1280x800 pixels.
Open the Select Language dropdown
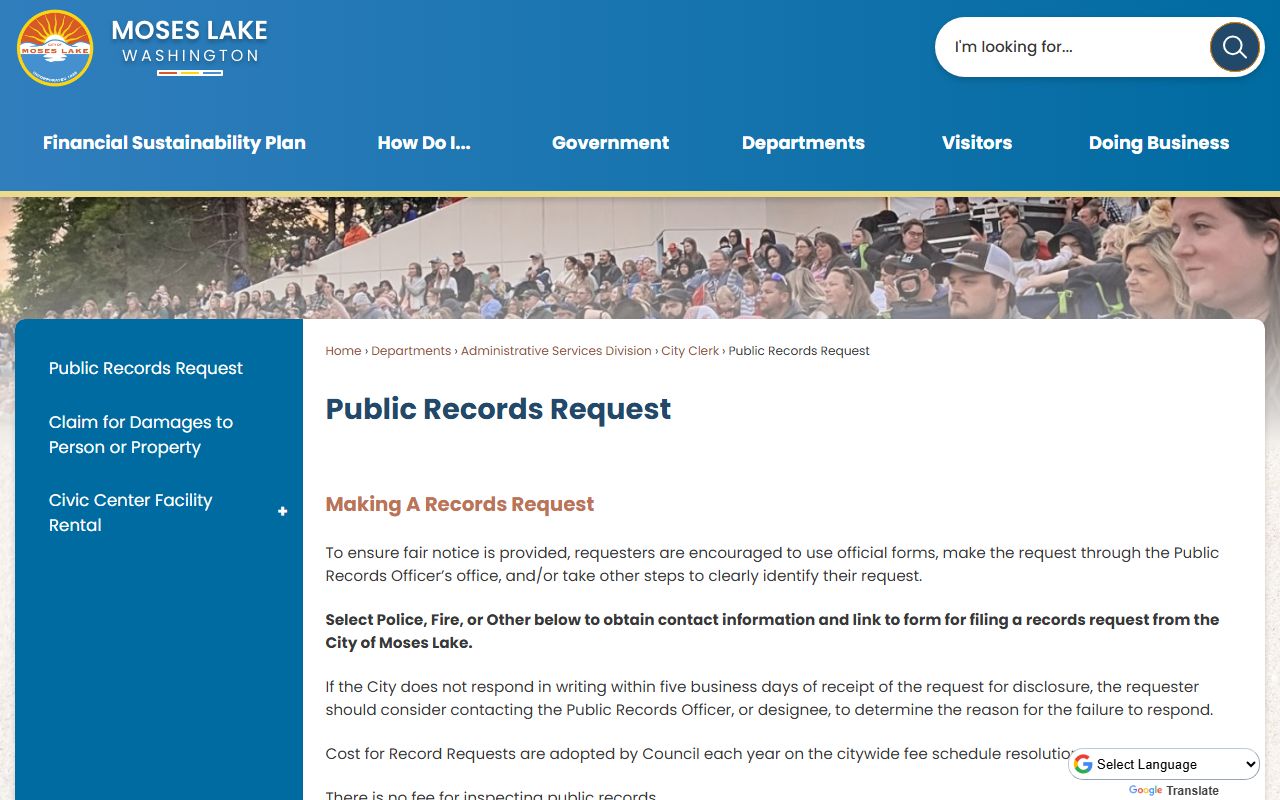click(x=1165, y=764)
